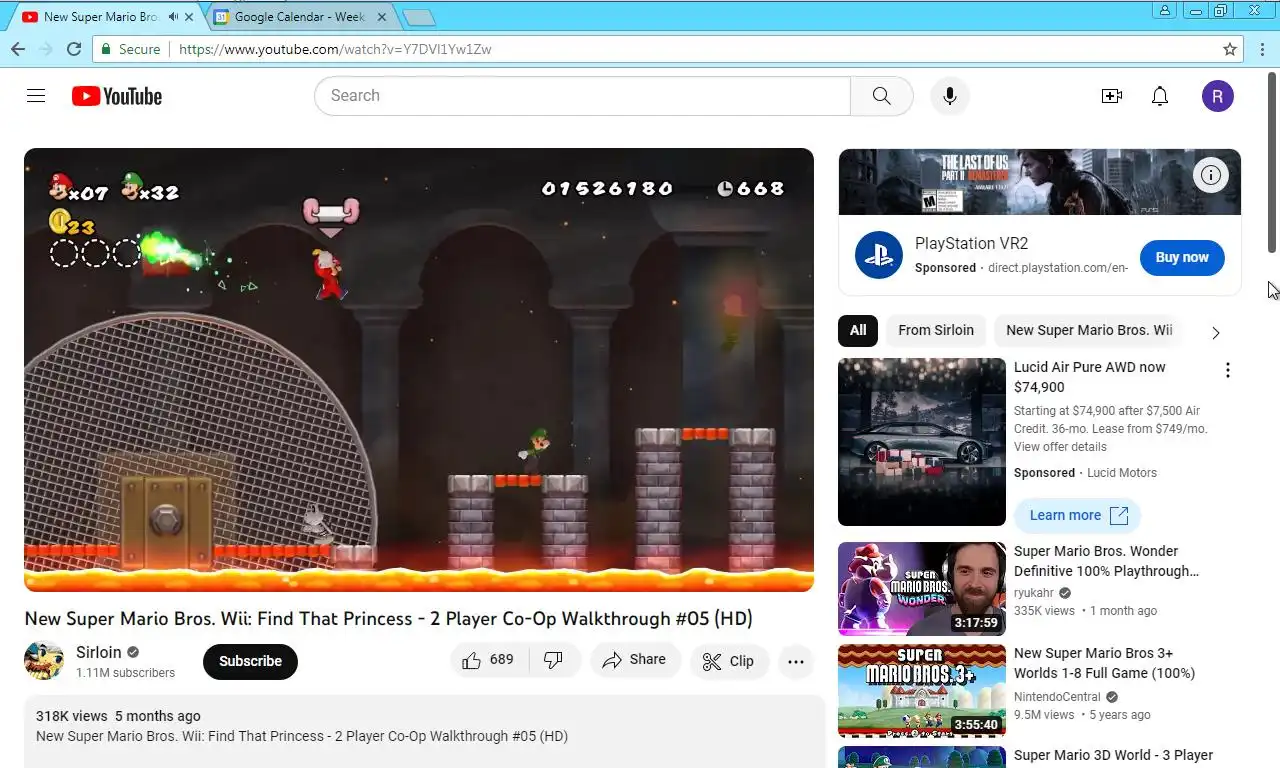Click 318K views 5 months ago

coord(118,716)
